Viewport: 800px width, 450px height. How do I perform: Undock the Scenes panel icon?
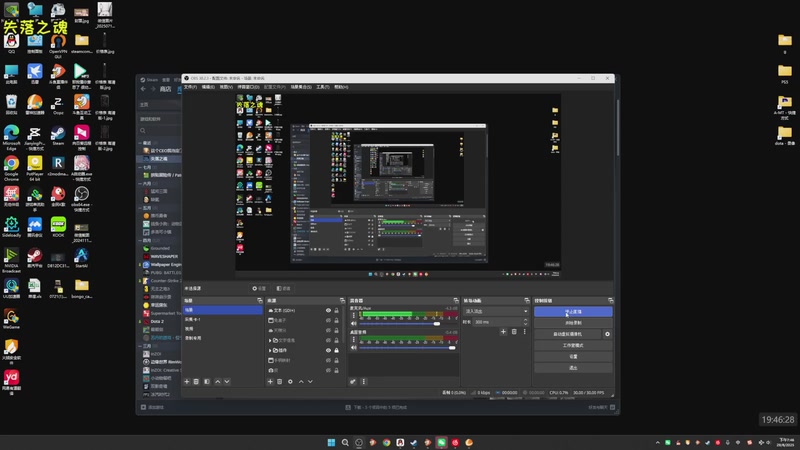(260, 301)
